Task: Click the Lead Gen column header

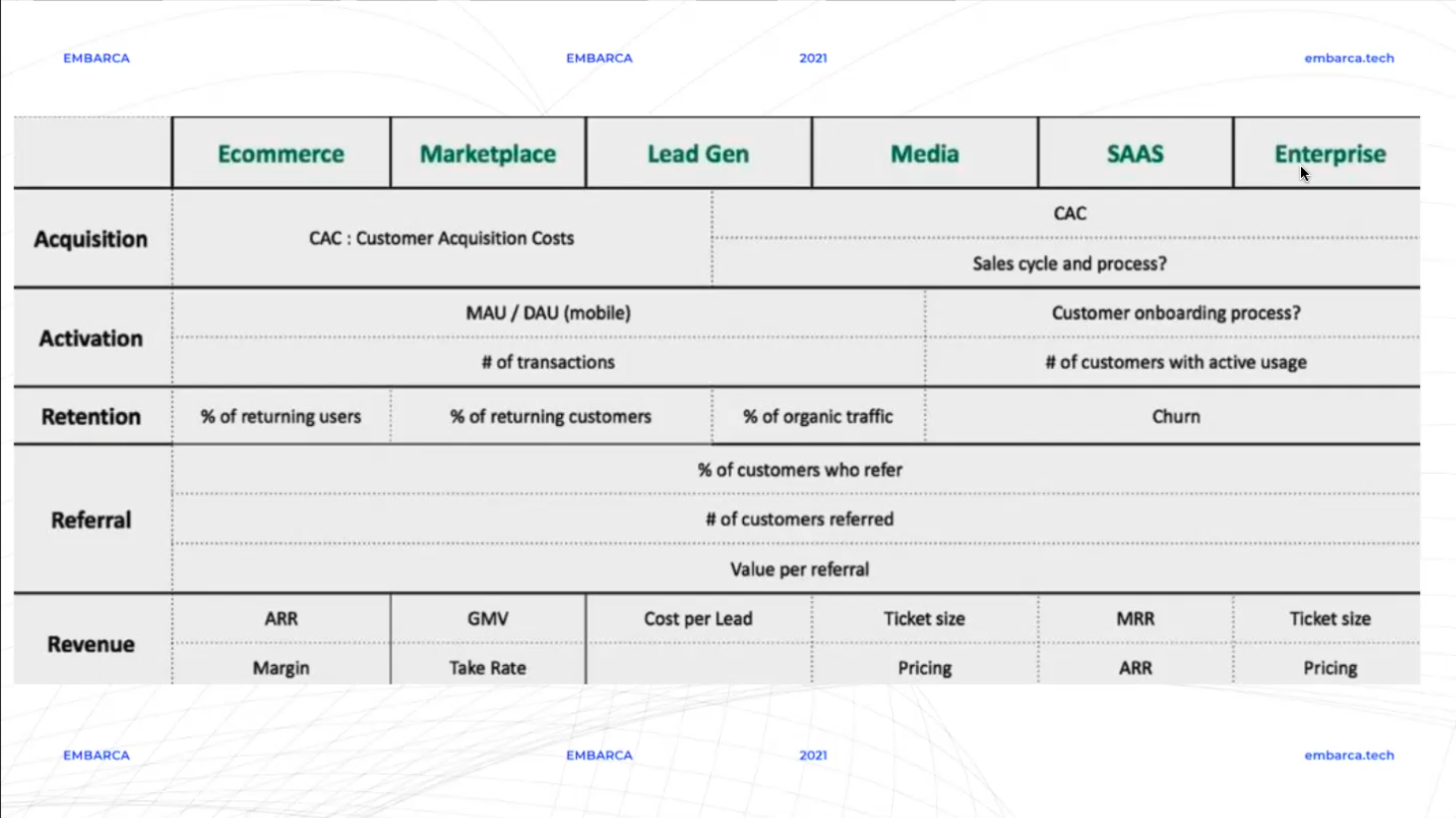Action: pyautogui.click(x=698, y=154)
